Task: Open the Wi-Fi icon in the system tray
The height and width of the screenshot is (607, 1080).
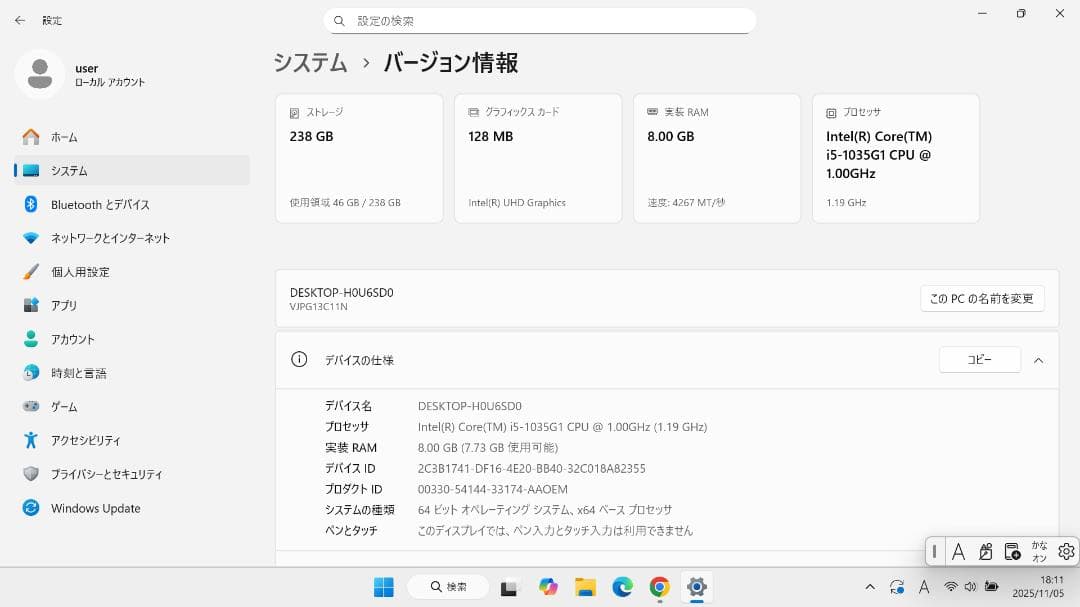Action: (x=951, y=588)
